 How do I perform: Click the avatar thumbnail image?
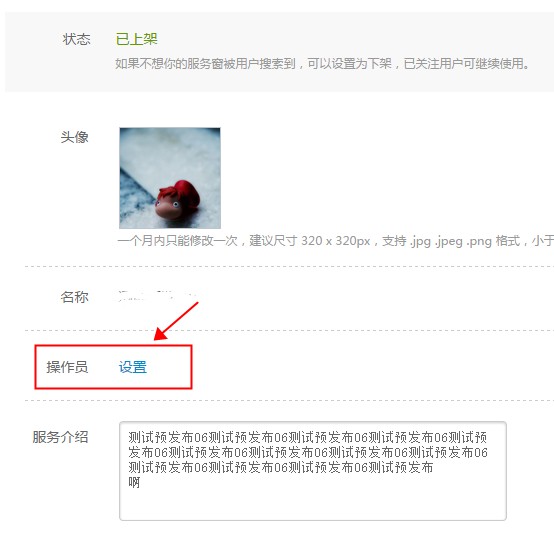170,178
